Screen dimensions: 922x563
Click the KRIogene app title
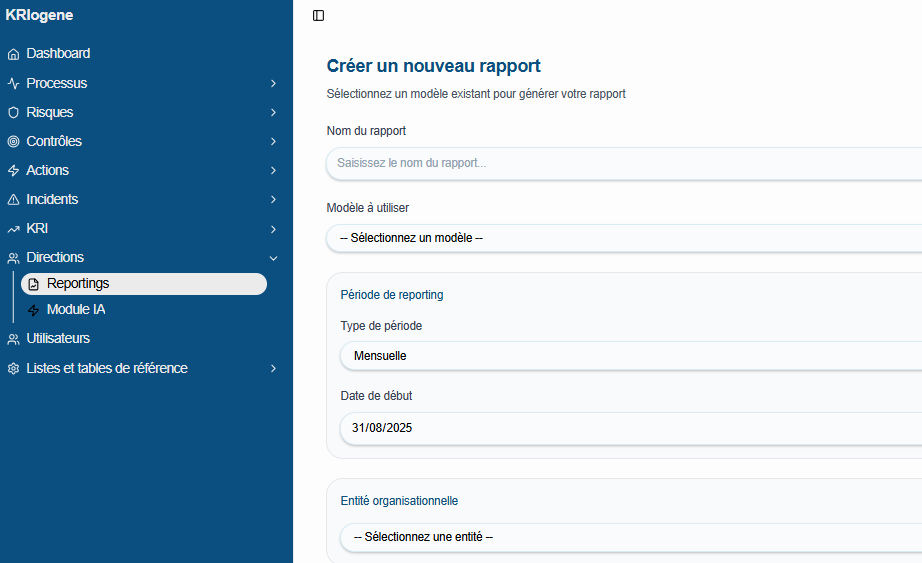[x=40, y=15]
